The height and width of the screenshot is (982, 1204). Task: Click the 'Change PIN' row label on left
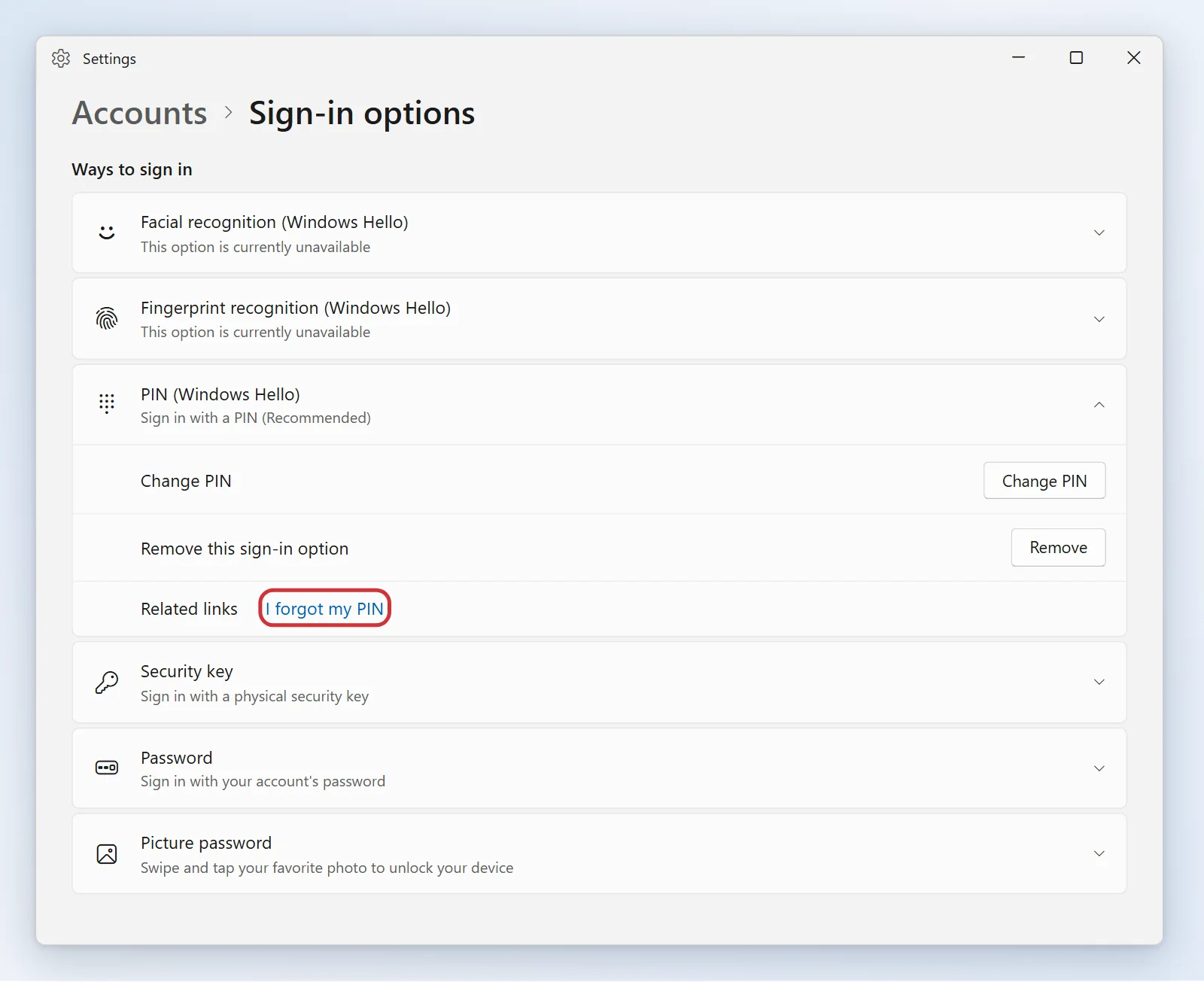186,481
